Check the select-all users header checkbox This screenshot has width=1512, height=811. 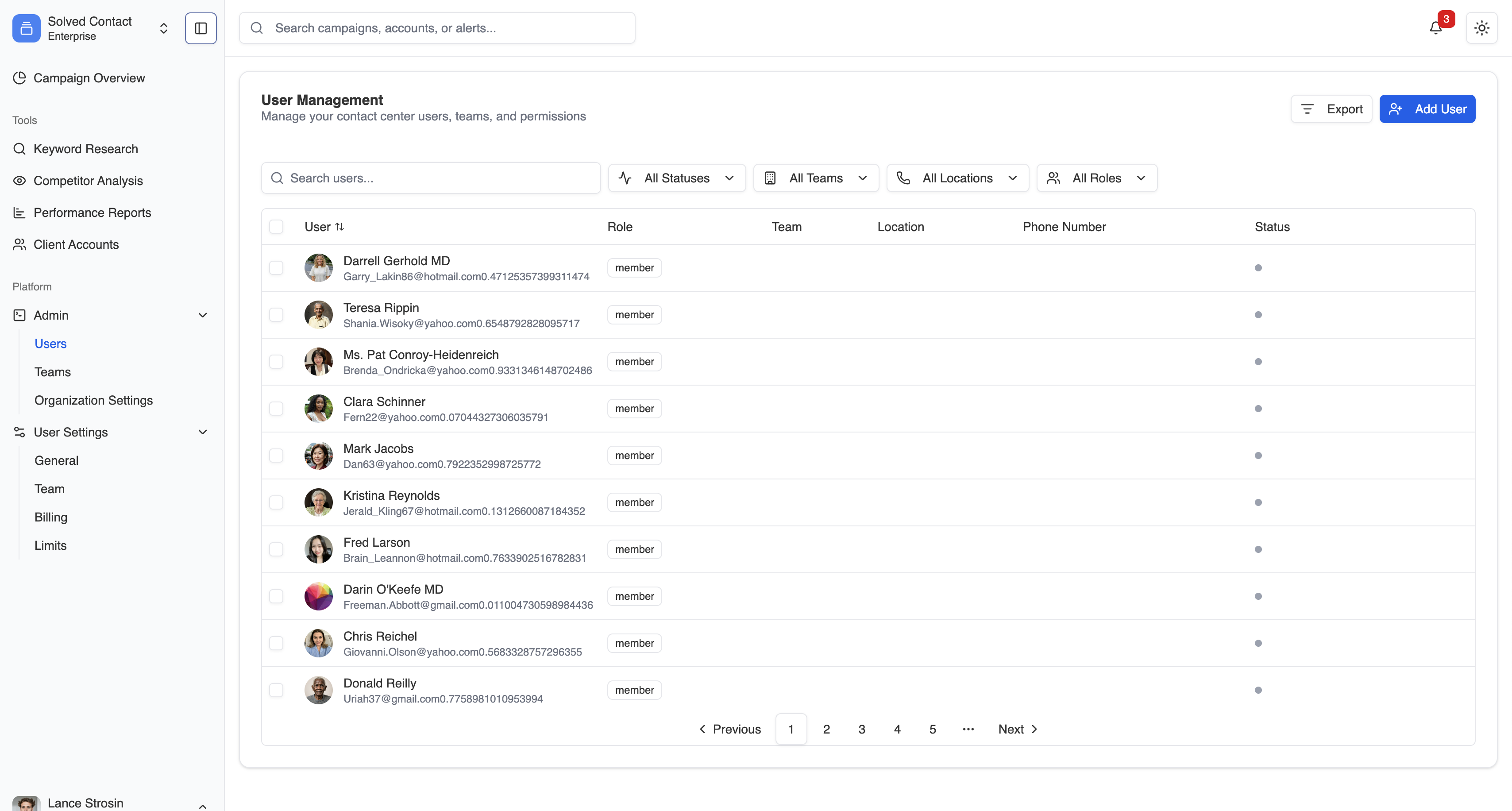276,227
